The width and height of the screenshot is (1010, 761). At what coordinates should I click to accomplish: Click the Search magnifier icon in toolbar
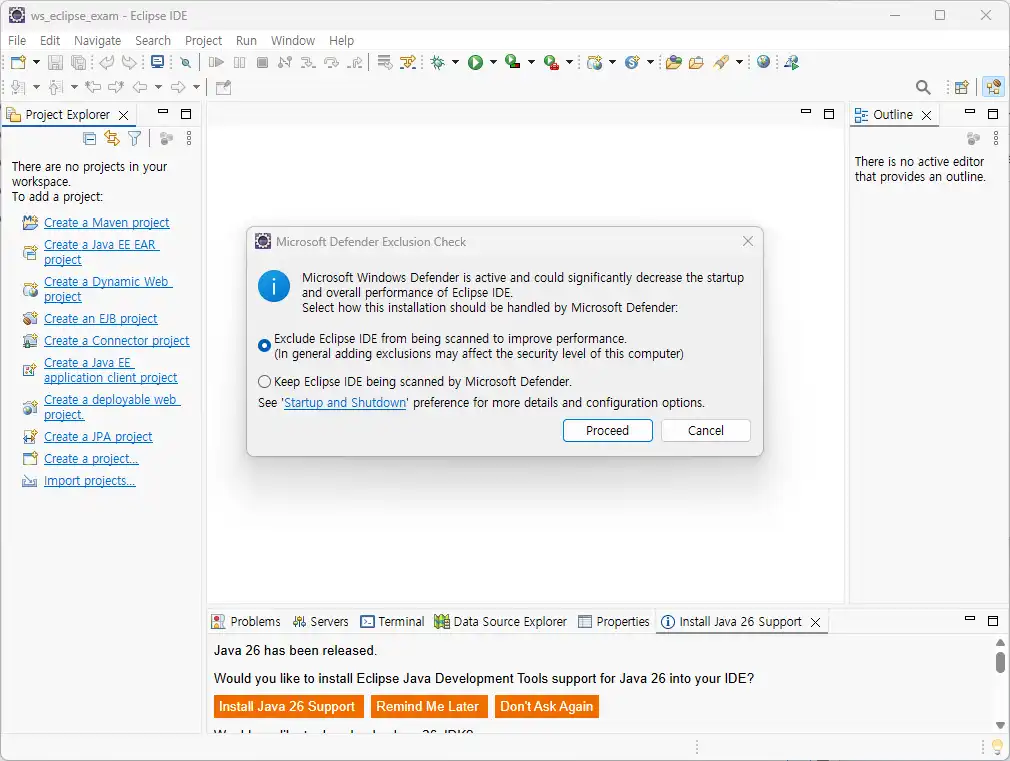coord(923,87)
